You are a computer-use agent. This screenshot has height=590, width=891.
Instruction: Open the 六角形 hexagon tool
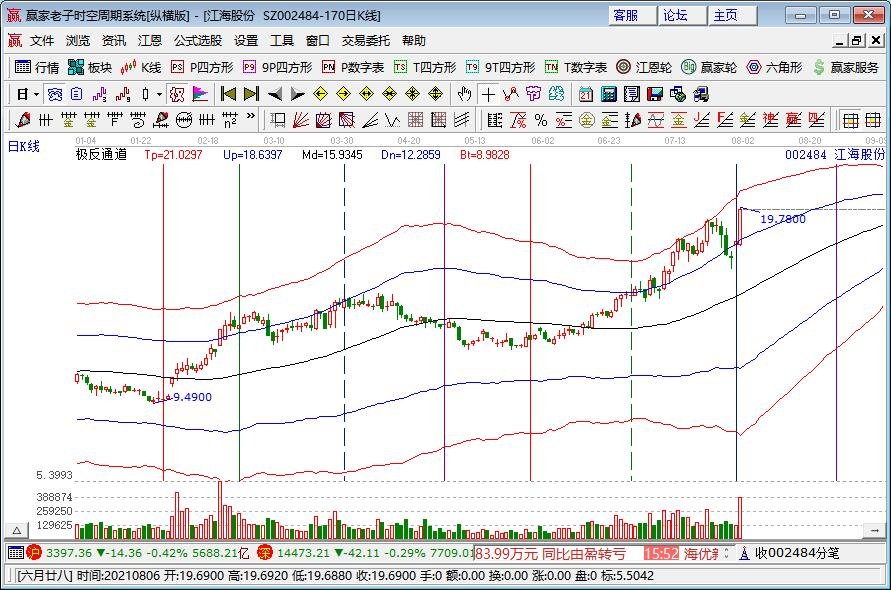click(x=774, y=67)
